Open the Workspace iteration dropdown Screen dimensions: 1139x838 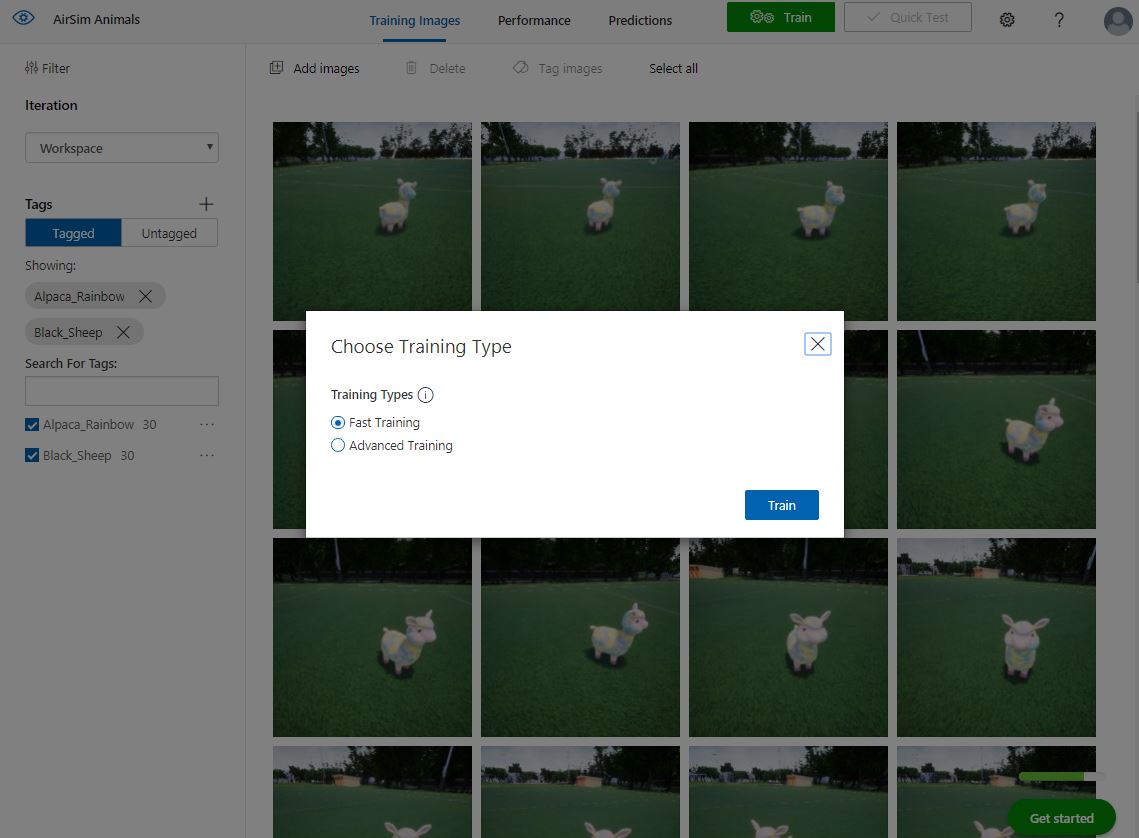click(122, 148)
